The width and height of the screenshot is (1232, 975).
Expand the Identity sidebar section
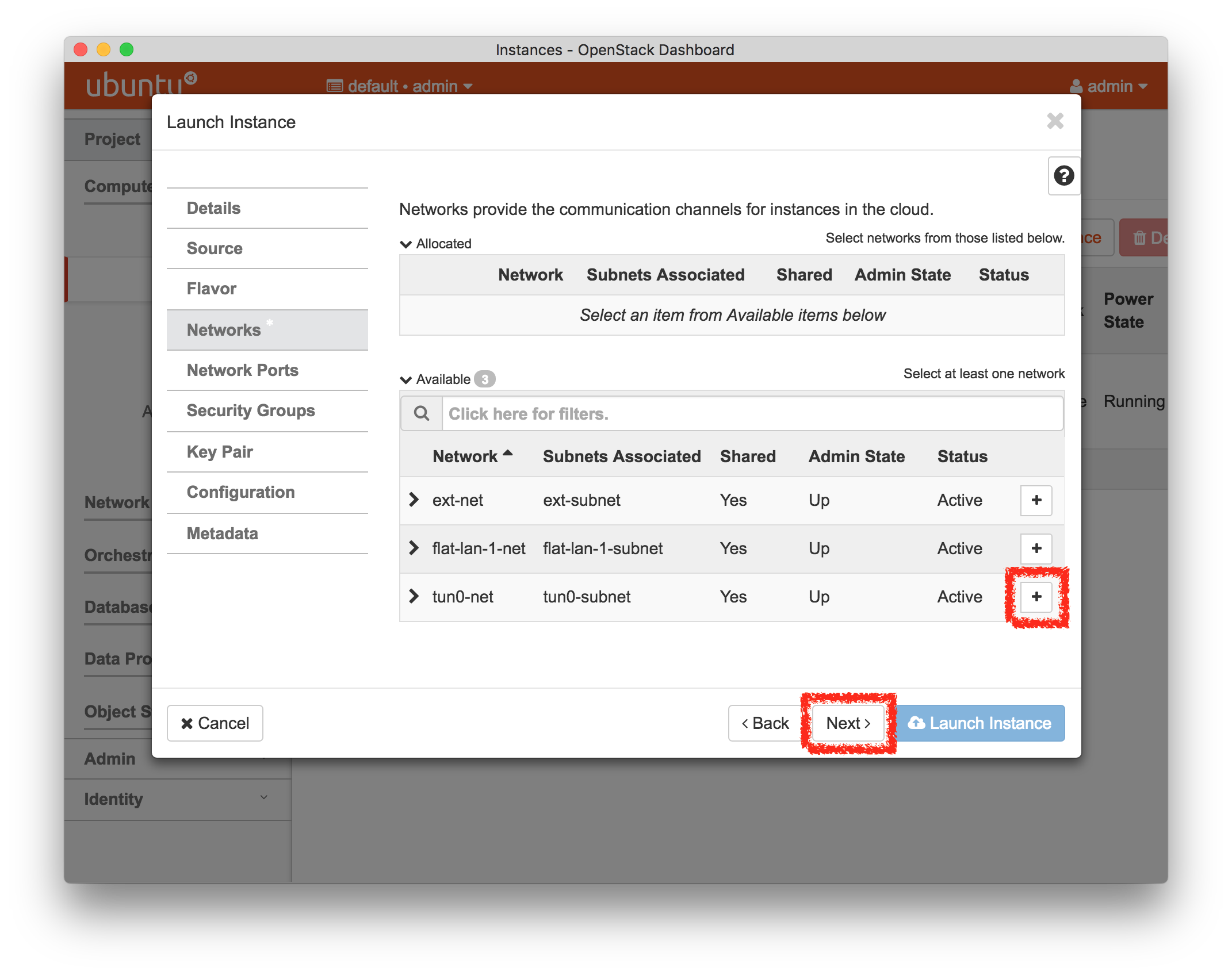click(x=177, y=799)
